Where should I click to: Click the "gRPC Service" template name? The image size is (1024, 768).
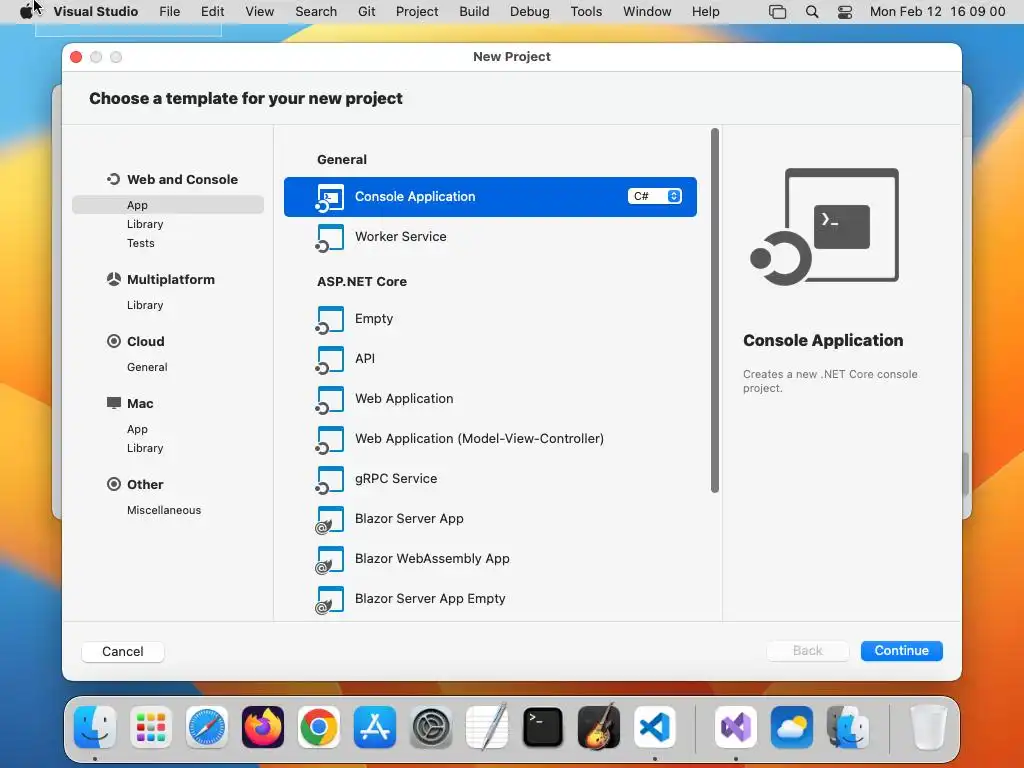(x=396, y=479)
